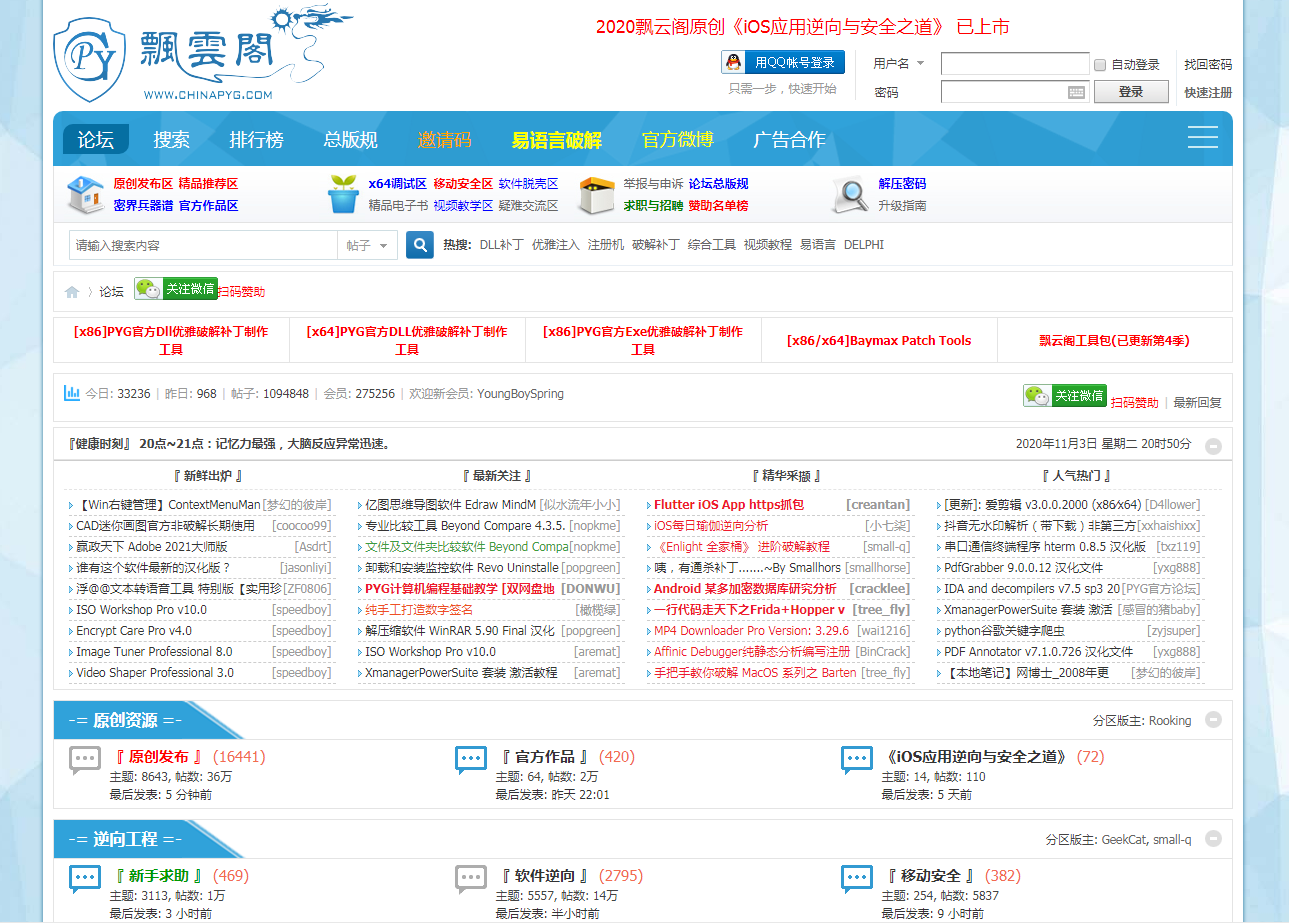Click the statistics bar chart icon
This screenshot has width=1289, height=923.
tap(72, 394)
